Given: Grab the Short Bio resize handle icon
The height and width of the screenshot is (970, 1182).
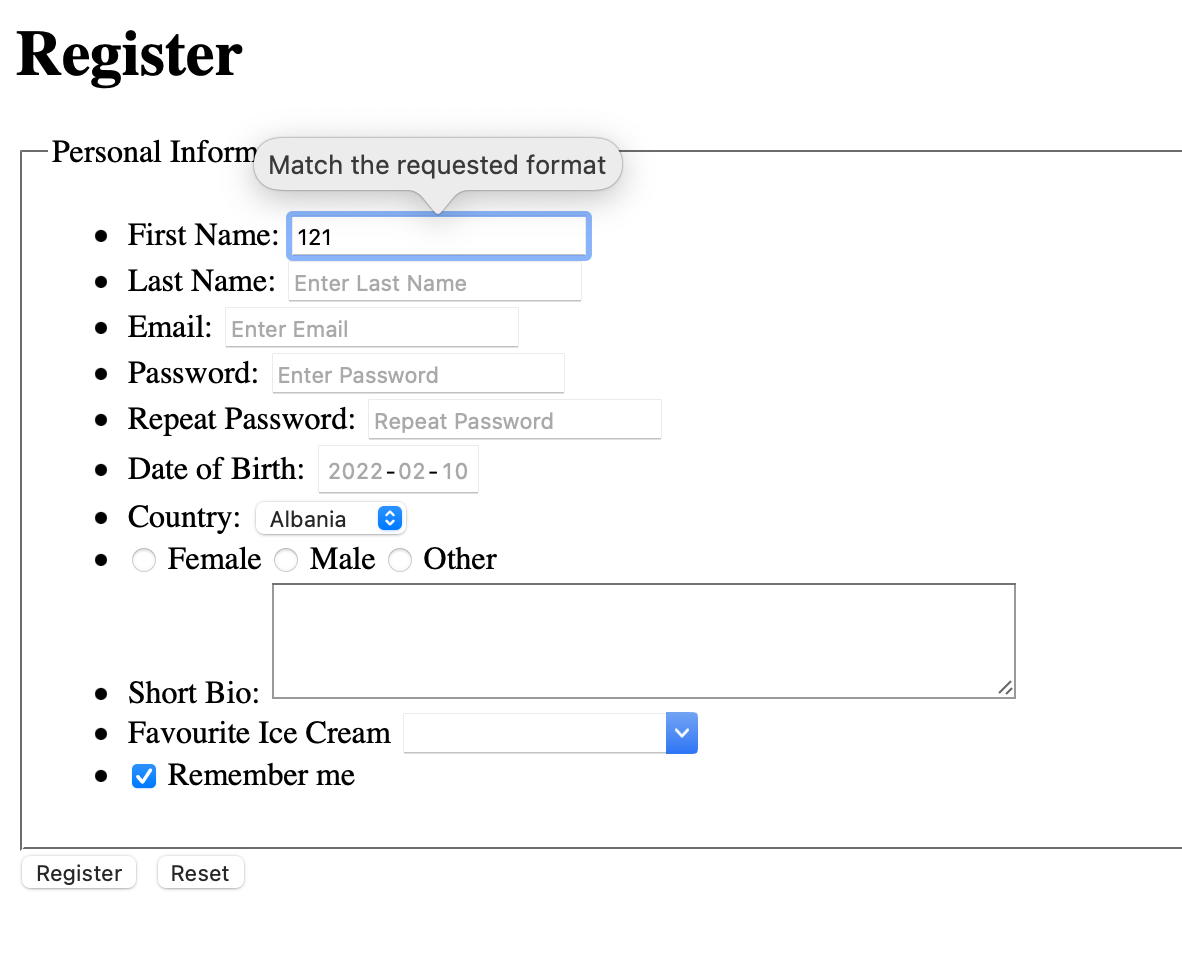Looking at the screenshot, I should (x=1006, y=687).
